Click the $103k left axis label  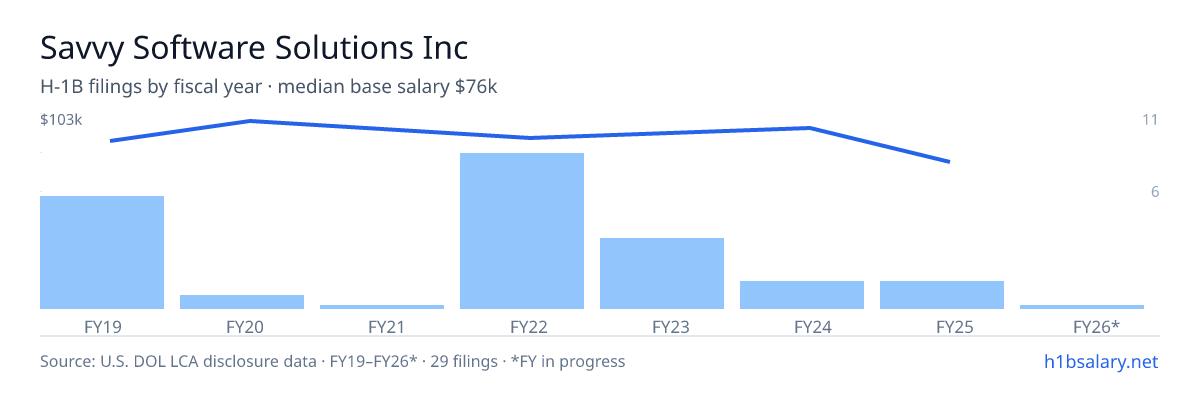click(61, 120)
